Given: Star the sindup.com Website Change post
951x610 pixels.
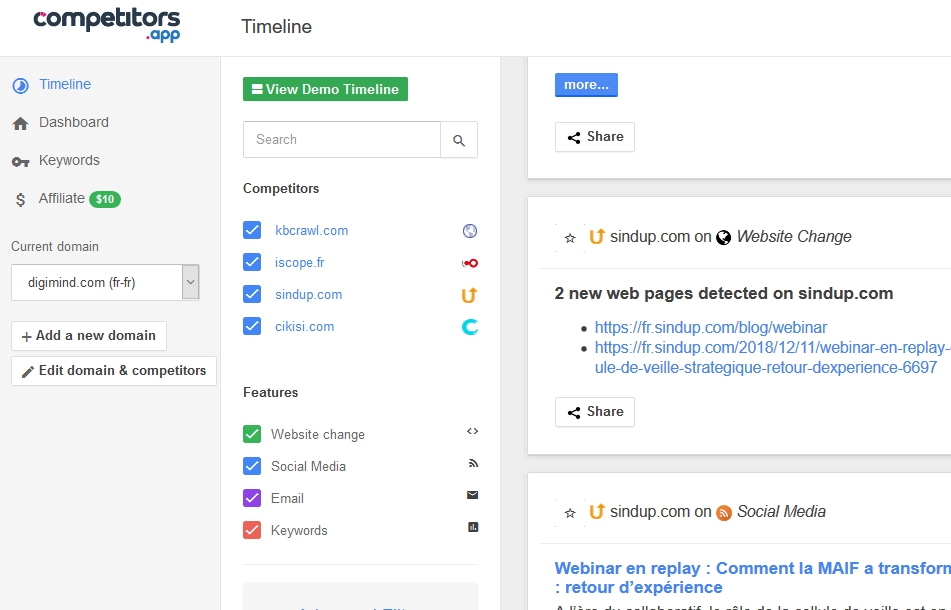Looking at the screenshot, I should [x=570, y=238].
